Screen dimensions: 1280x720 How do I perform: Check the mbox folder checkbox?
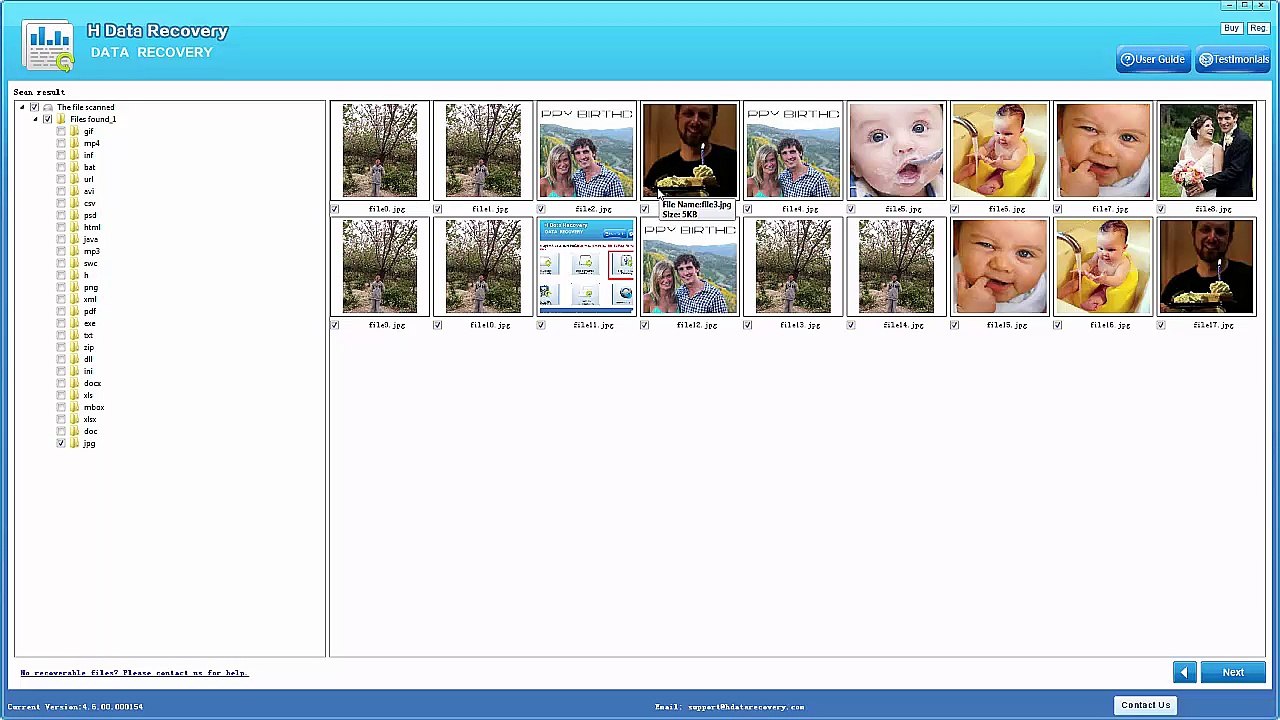point(61,407)
